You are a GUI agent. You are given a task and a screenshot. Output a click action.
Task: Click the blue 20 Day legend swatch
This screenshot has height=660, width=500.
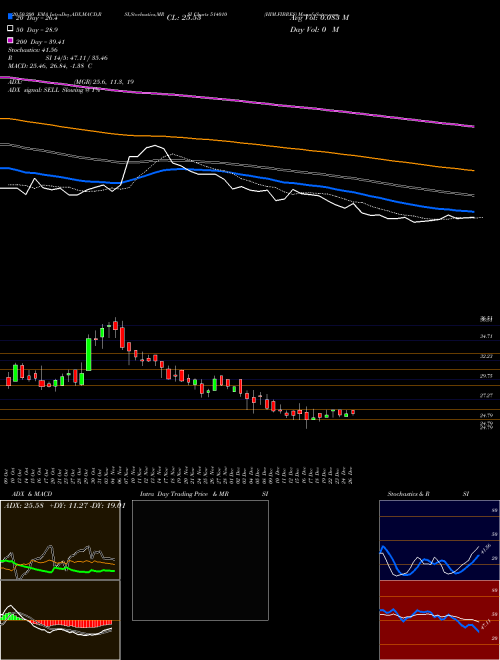click(11, 17)
